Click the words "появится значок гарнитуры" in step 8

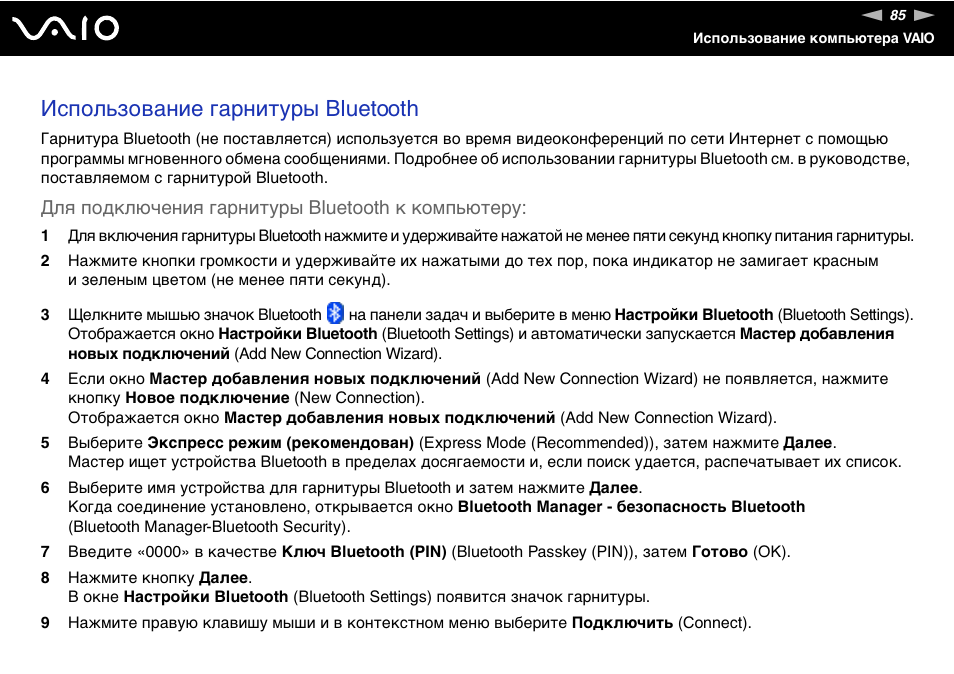pos(543,597)
